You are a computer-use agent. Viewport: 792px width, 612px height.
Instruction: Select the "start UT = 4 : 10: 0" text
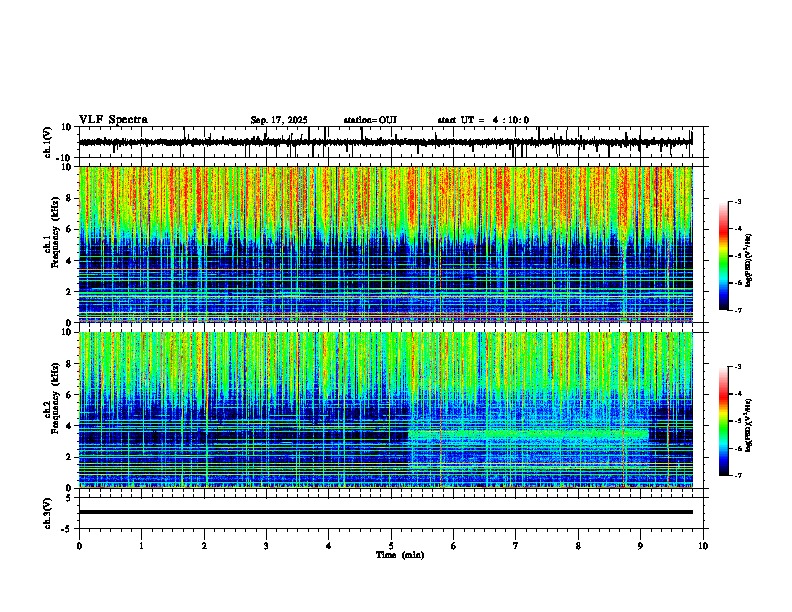(483, 120)
